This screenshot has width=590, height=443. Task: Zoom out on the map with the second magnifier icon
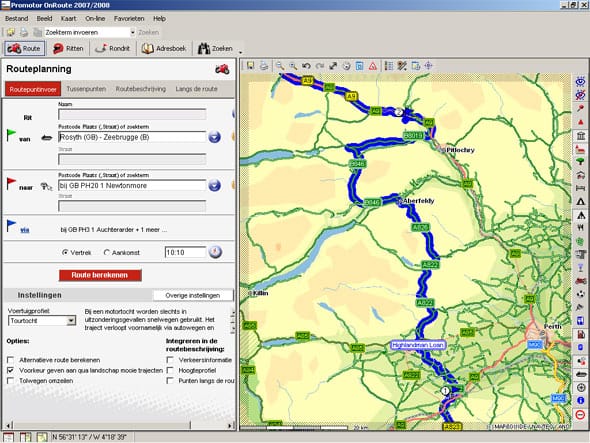293,66
